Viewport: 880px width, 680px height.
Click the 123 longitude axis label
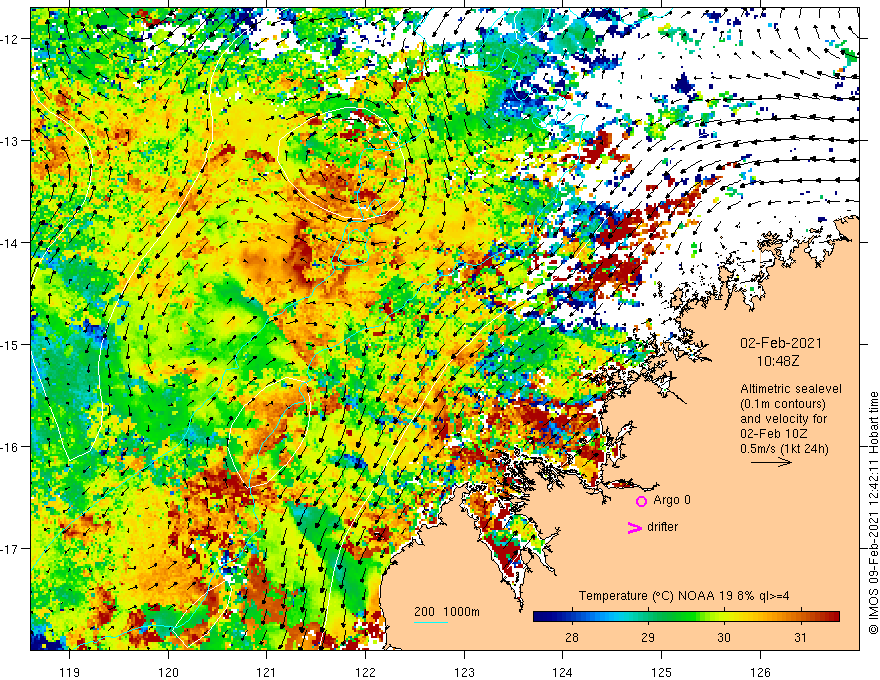tap(464, 672)
